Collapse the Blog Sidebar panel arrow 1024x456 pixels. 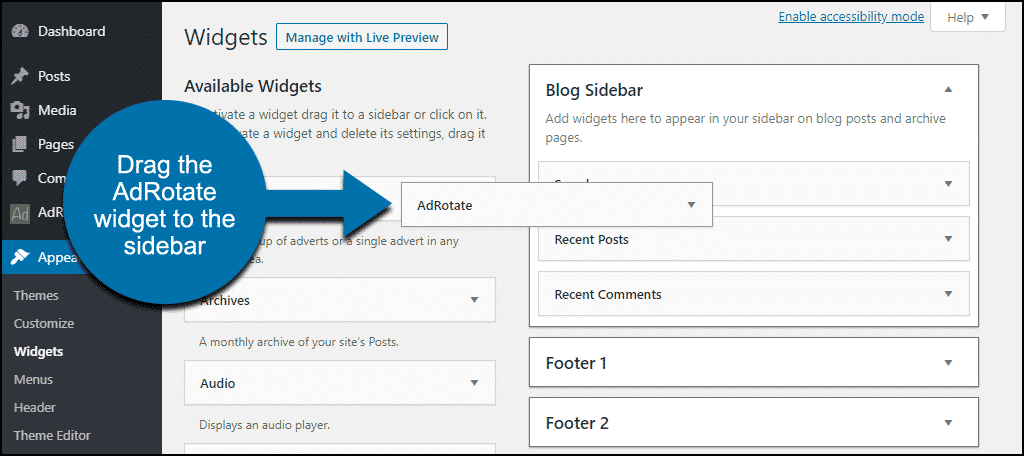(x=949, y=90)
